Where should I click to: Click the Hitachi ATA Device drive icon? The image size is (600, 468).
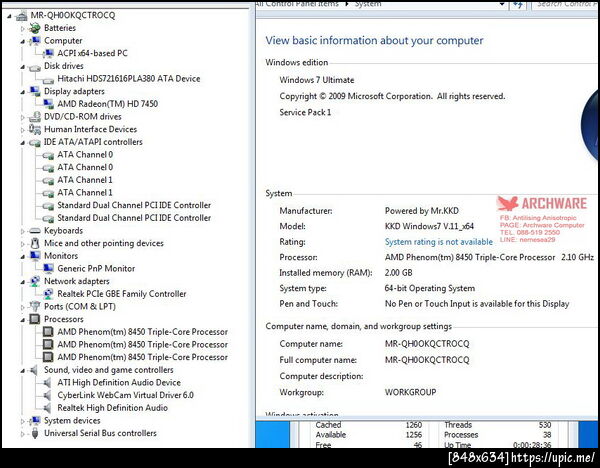pyautogui.click(x=48, y=80)
